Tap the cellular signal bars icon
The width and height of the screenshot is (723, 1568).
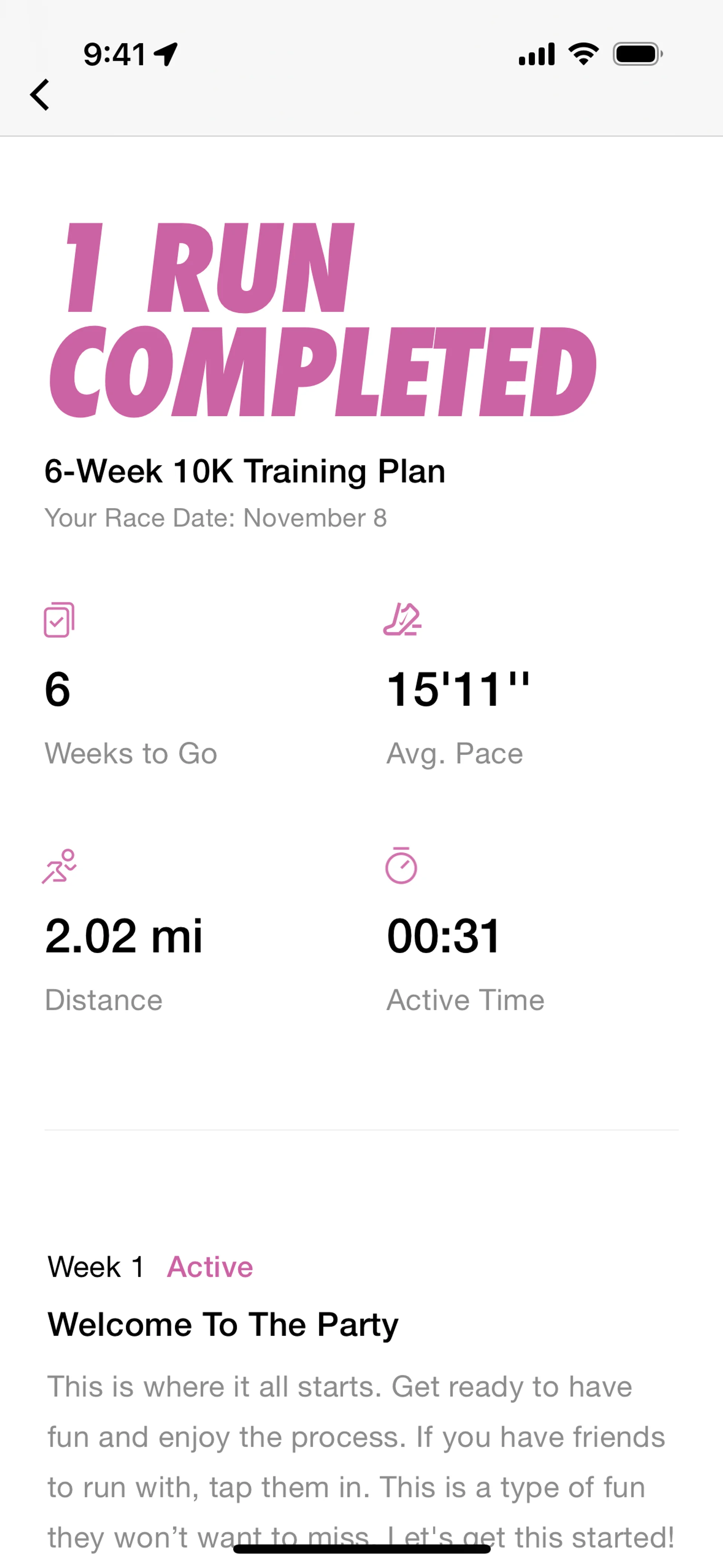coord(536,54)
